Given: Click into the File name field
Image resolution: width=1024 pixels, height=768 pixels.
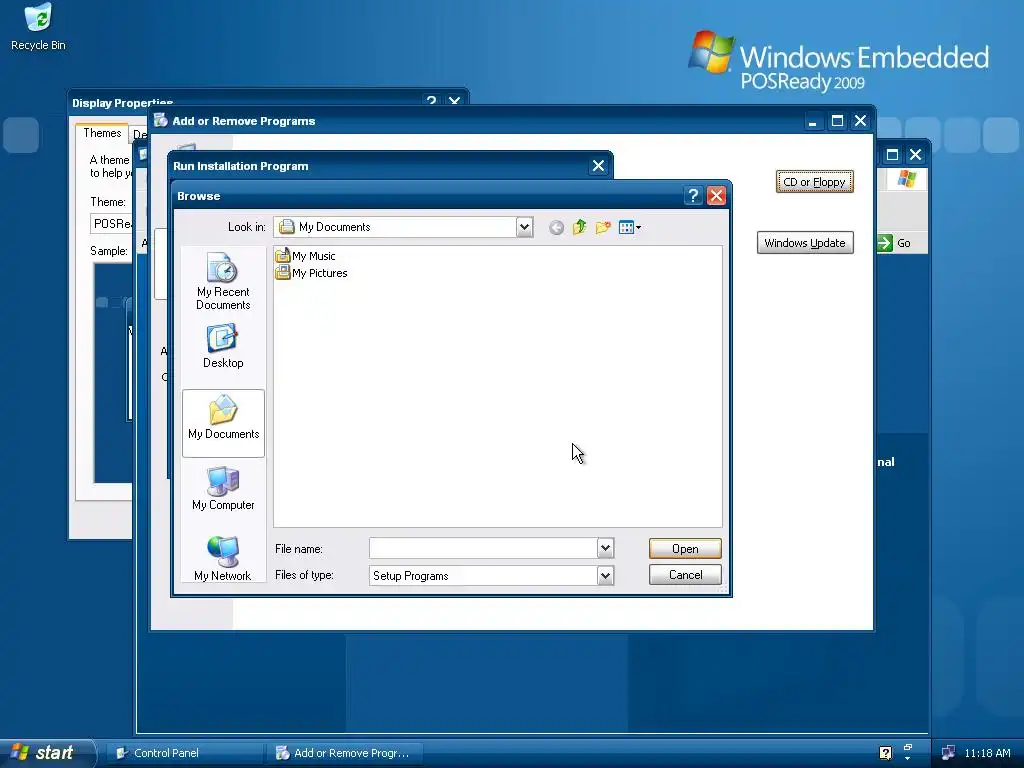Looking at the screenshot, I should [483, 549].
